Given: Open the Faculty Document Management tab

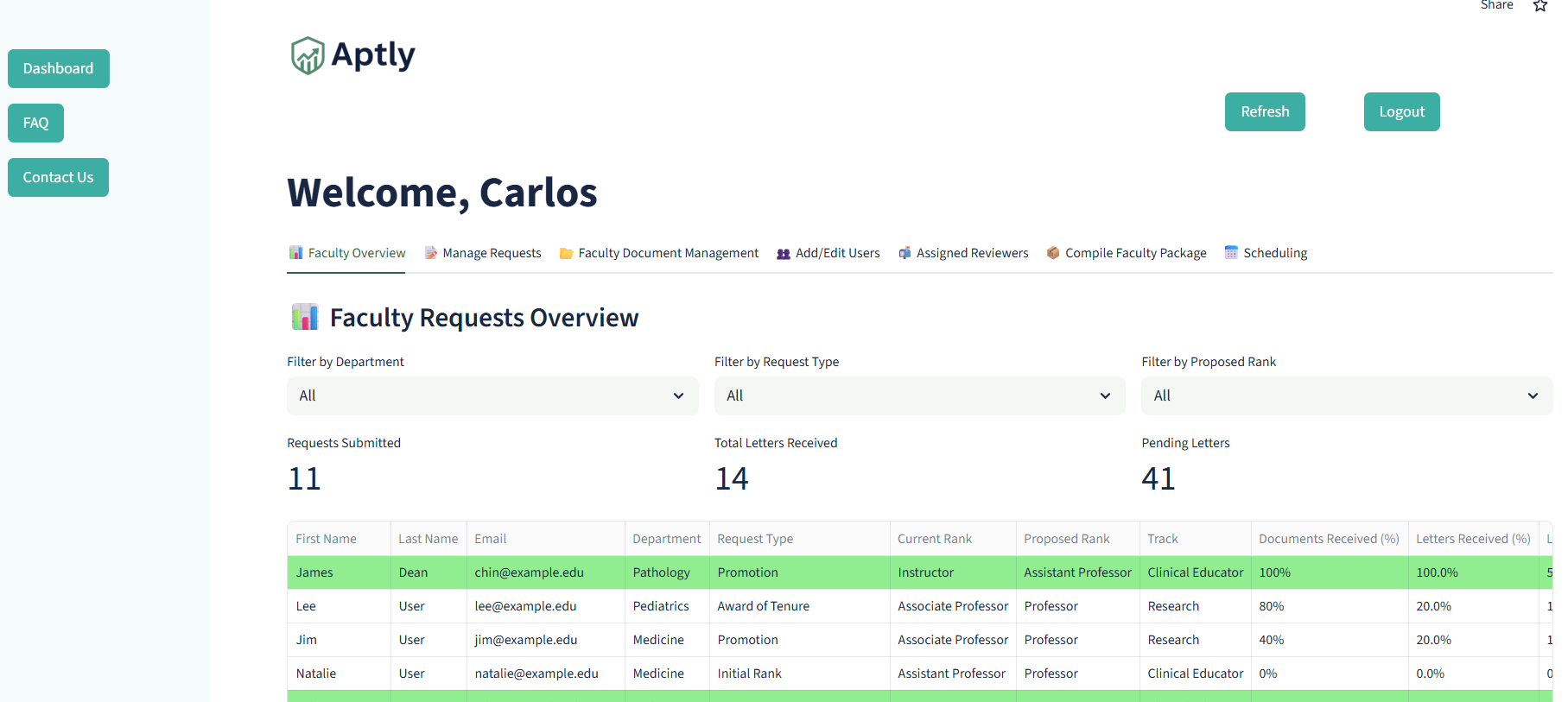Looking at the screenshot, I should click(x=659, y=253).
